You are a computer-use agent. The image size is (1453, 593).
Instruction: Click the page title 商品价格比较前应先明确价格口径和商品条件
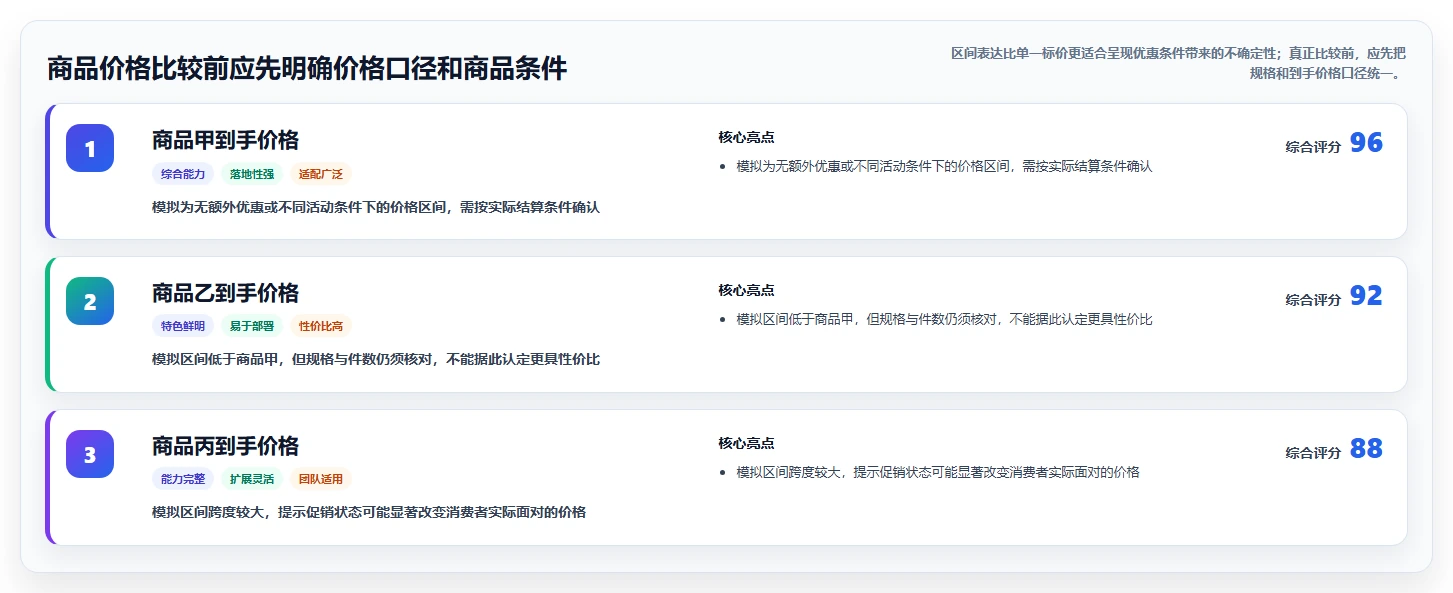[x=307, y=68]
